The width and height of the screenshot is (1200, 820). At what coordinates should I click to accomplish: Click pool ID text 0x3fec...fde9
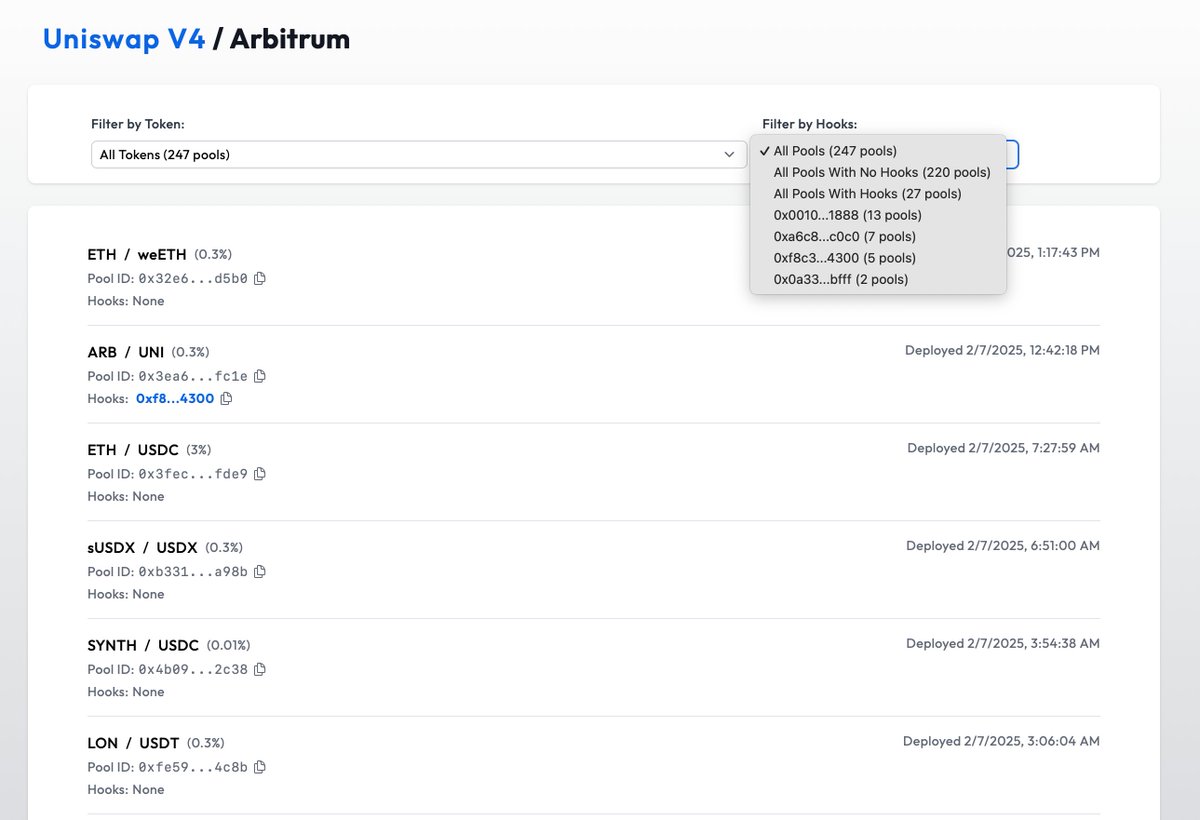coord(193,474)
